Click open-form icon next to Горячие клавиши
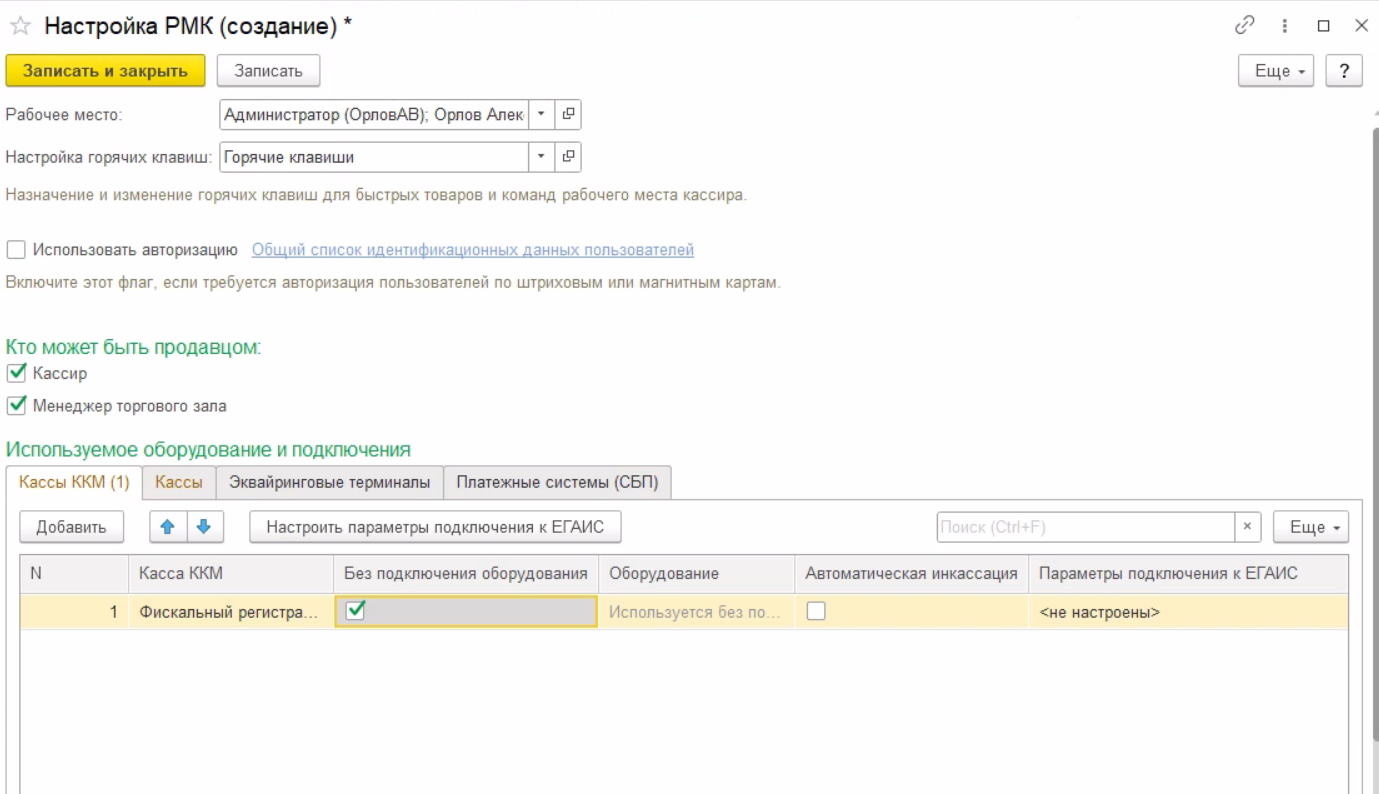Image resolution: width=1379 pixels, height=794 pixels. pyautogui.click(x=568, y=157)
